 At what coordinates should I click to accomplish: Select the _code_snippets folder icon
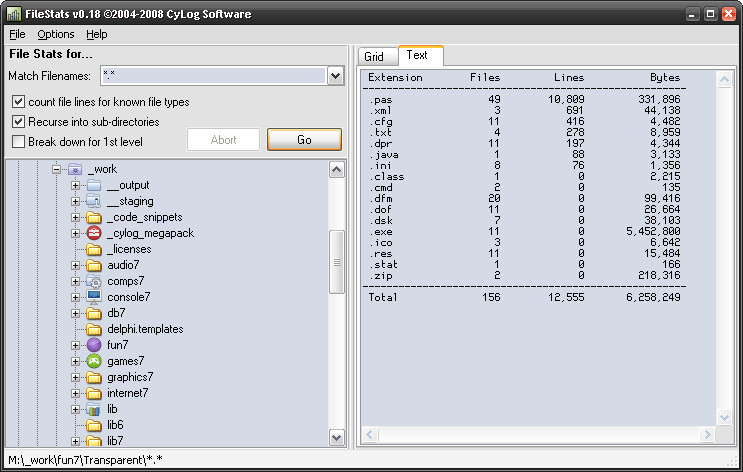click(x=94, y=218)
